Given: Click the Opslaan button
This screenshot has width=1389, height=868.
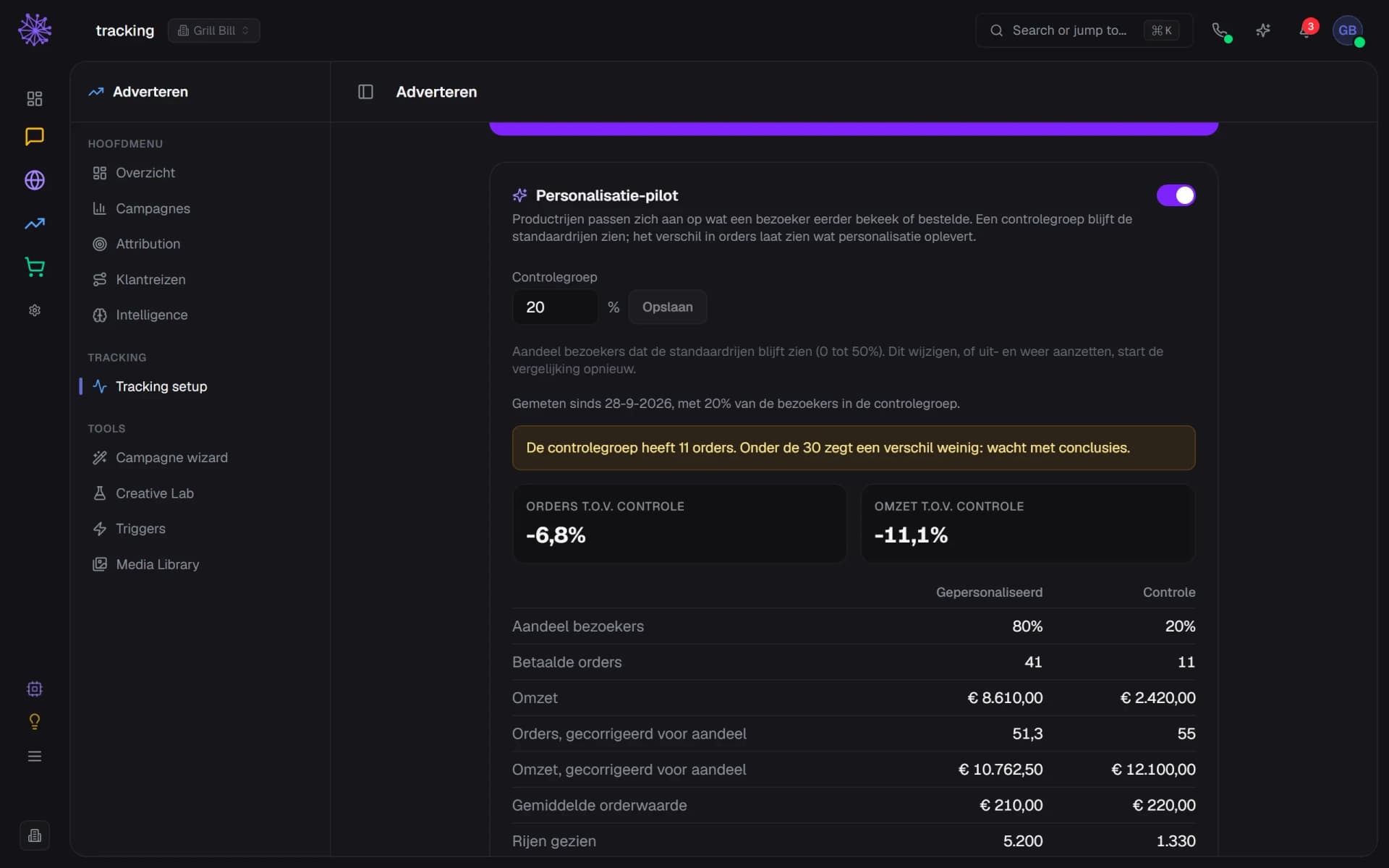Looking at the screenshot, I should click(x=667, y=307).
